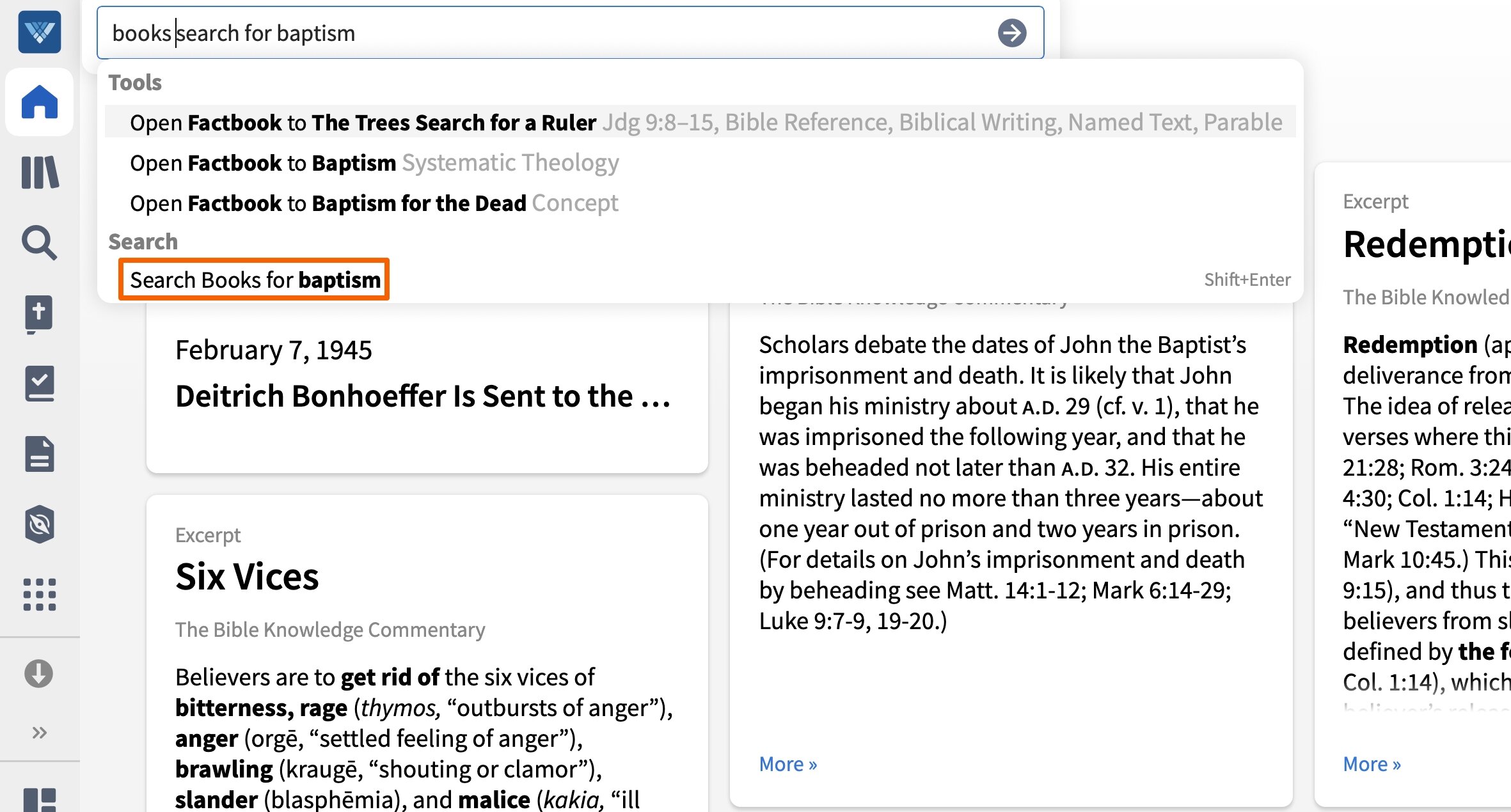The image size is (1511, 812).
Task: Open More link under John the Baptist excerpt
Action: (788, 764)
